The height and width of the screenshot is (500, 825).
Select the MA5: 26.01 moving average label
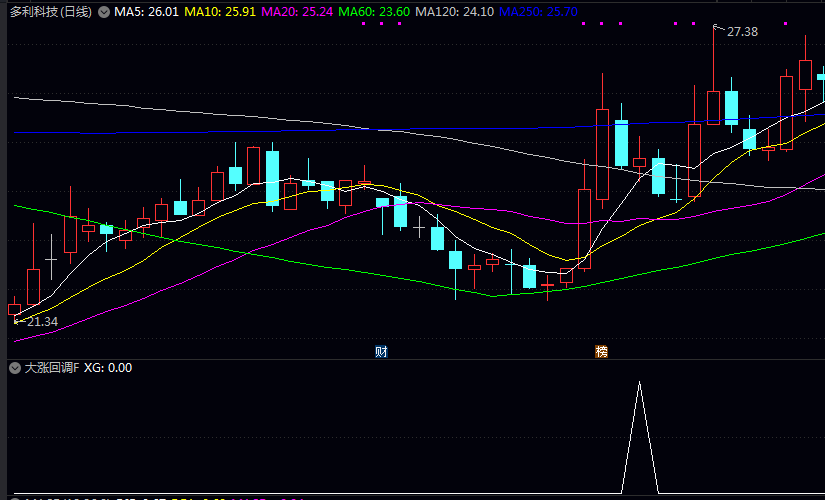(x=146, y=12)
